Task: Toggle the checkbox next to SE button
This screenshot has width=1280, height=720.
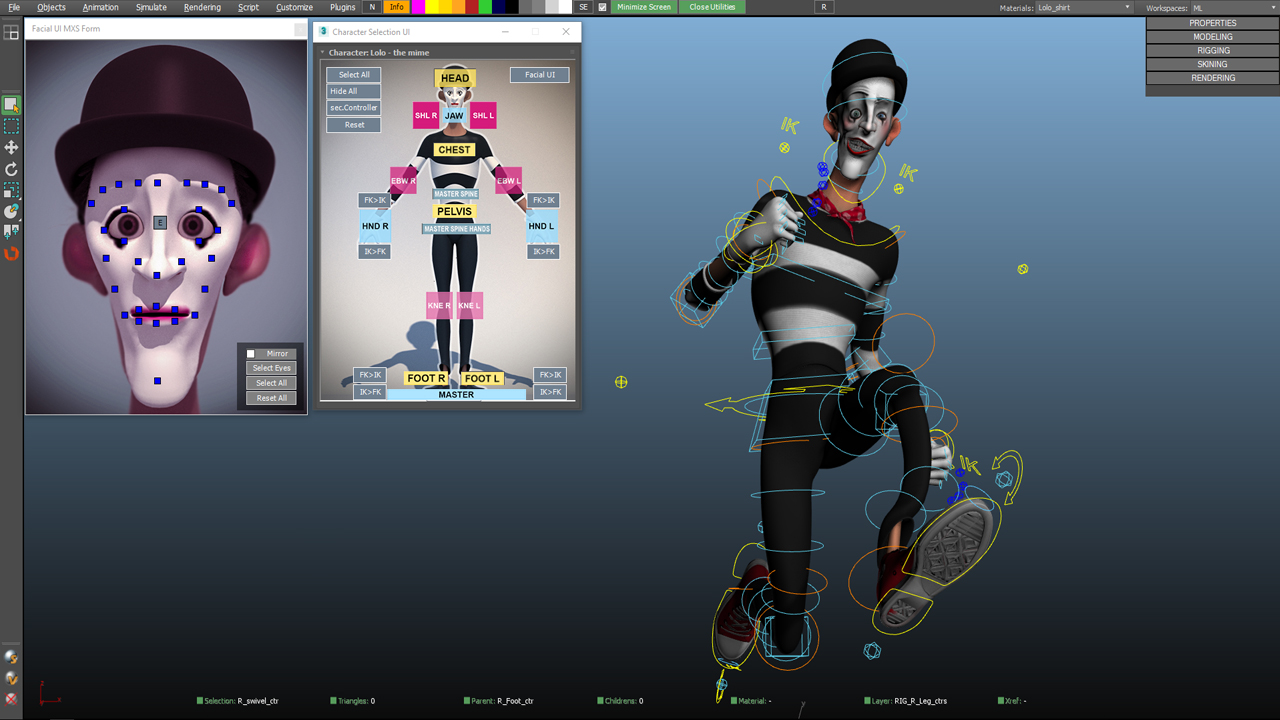Action: coord(602,7)
